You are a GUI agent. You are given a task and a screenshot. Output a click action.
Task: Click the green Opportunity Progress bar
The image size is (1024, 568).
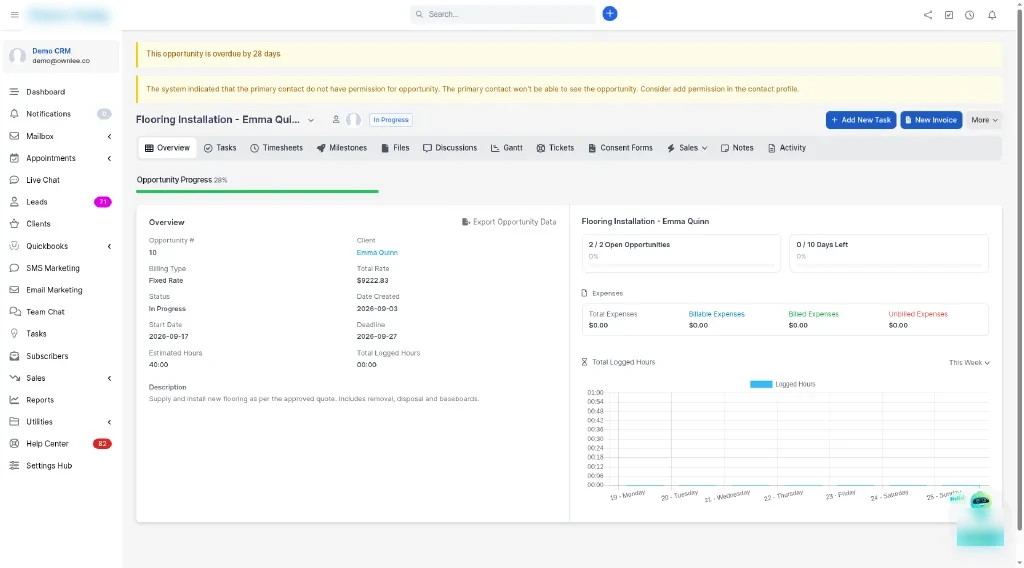(257, 191)
